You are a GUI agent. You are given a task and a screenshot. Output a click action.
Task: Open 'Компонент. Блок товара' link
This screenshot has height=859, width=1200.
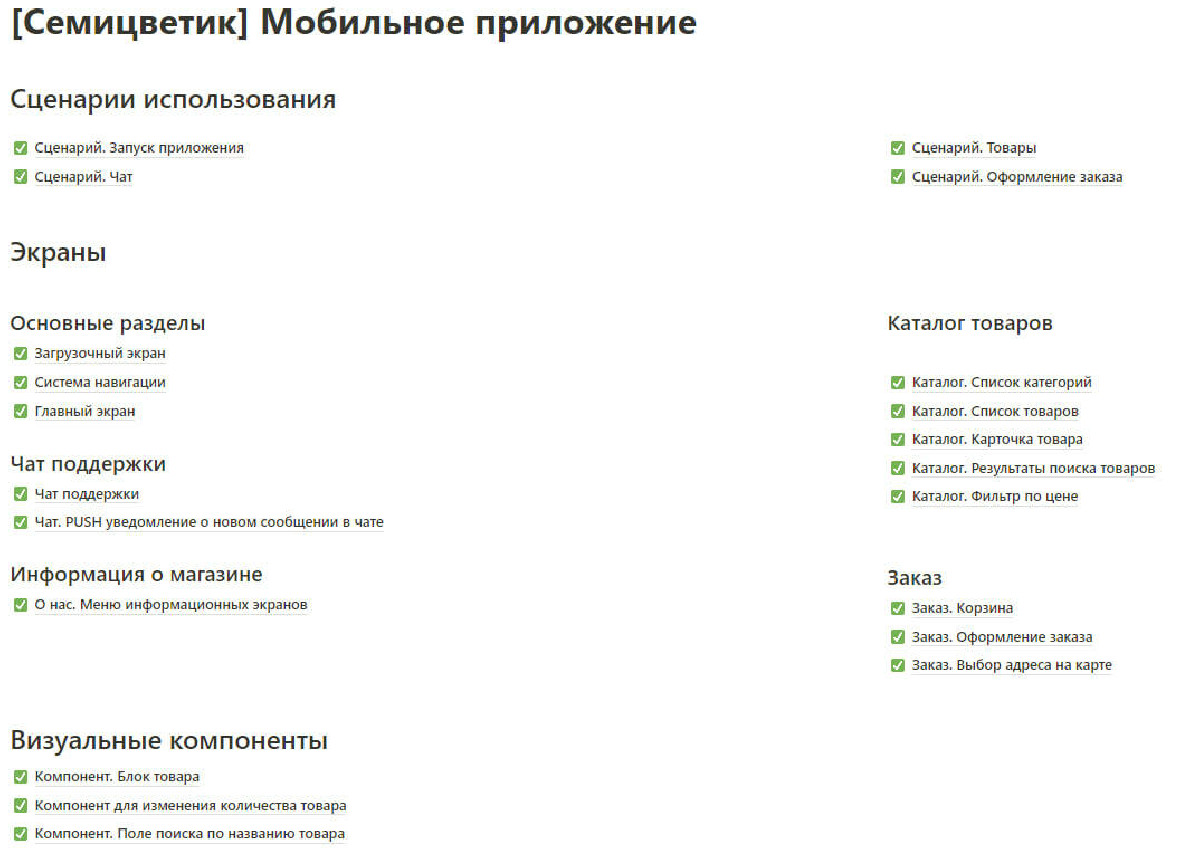(x=117, y=777)
